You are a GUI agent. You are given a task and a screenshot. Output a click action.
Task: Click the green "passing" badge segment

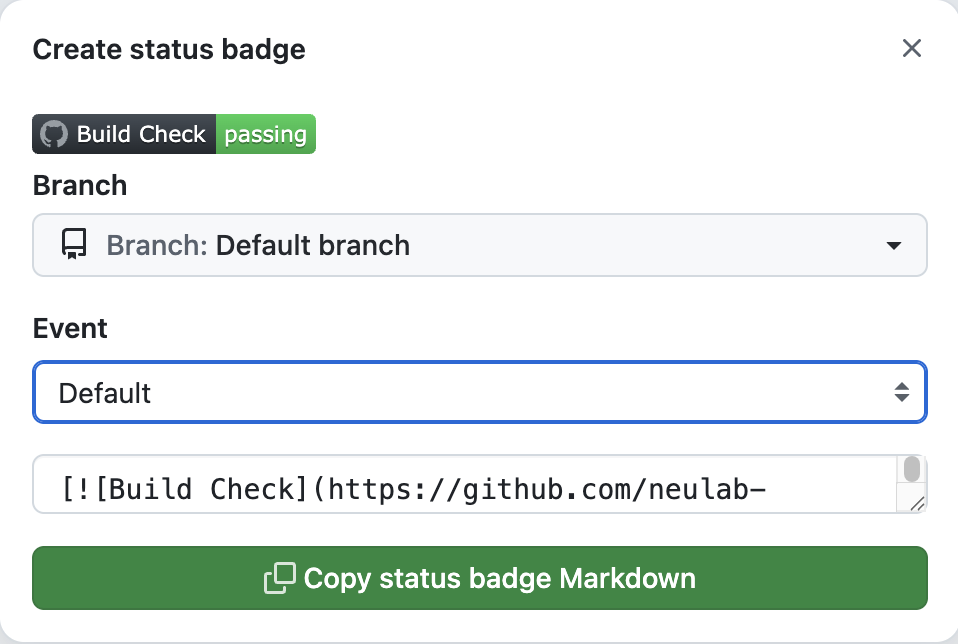pyautogui.click(x=266, y=134)
